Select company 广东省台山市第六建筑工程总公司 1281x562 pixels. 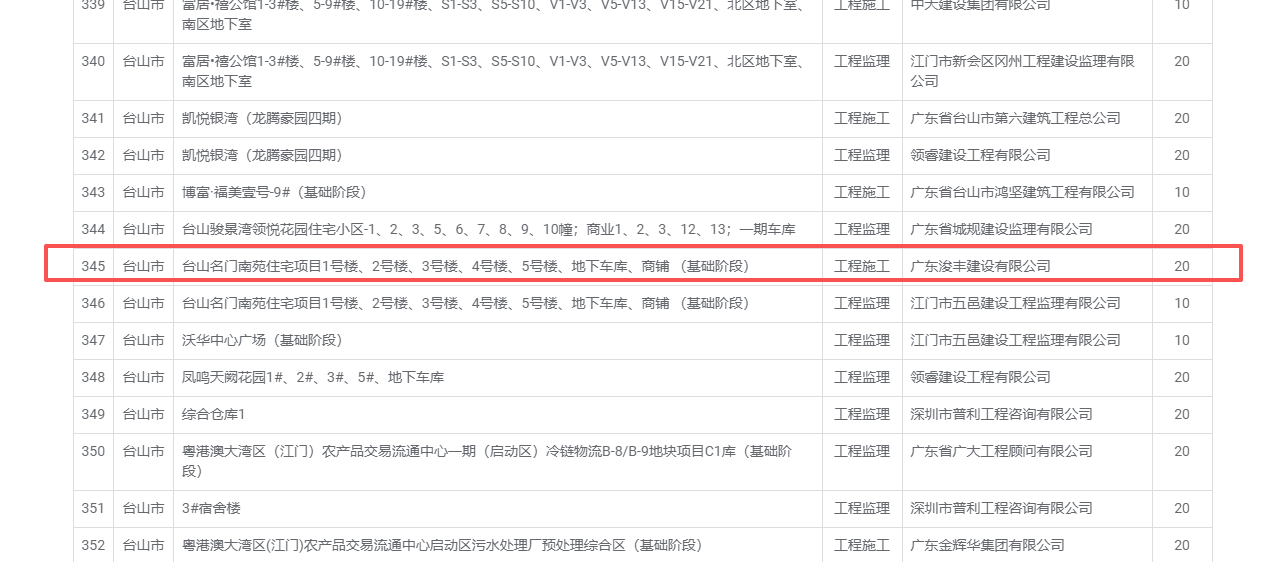[1015, 118]
